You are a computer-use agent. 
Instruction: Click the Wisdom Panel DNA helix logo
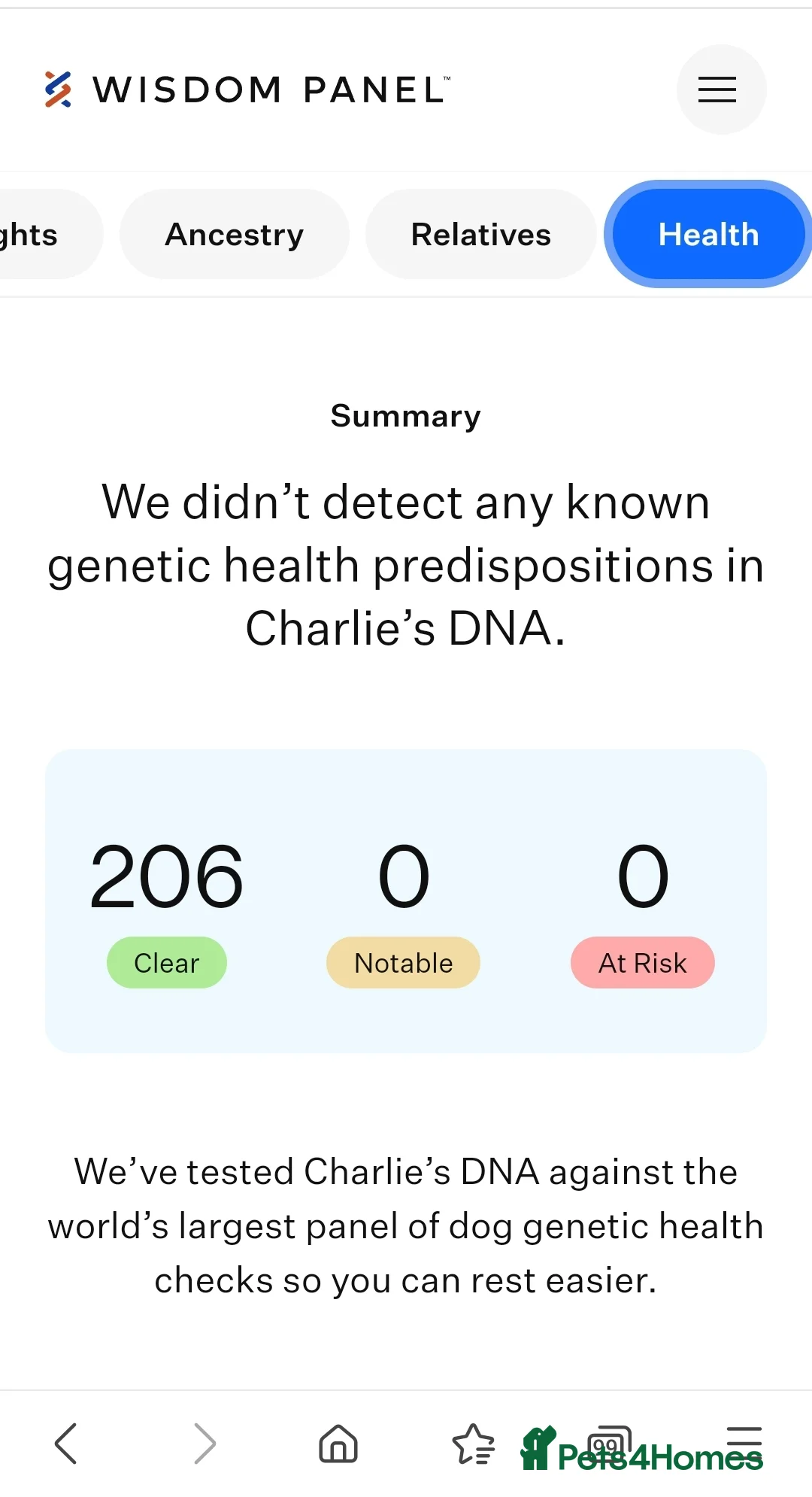tap(58, 90)
